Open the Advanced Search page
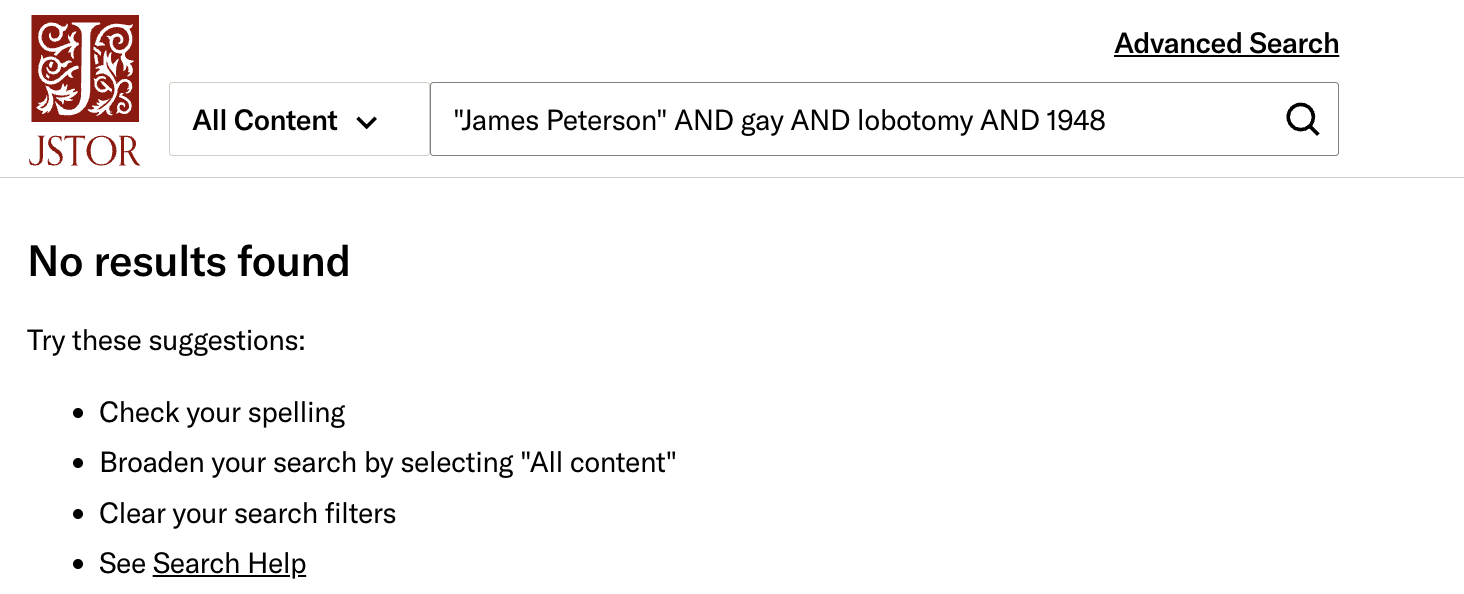 1226,44
